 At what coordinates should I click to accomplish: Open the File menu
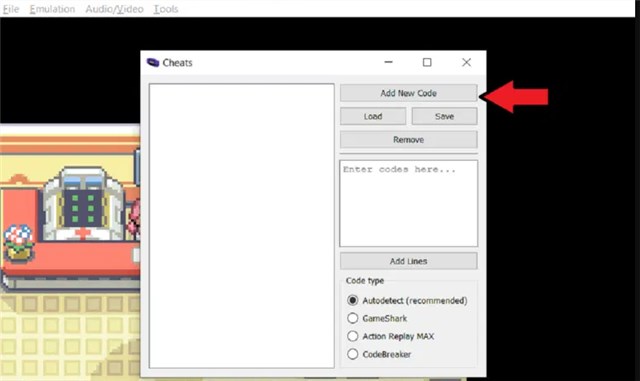click(11, 9)
